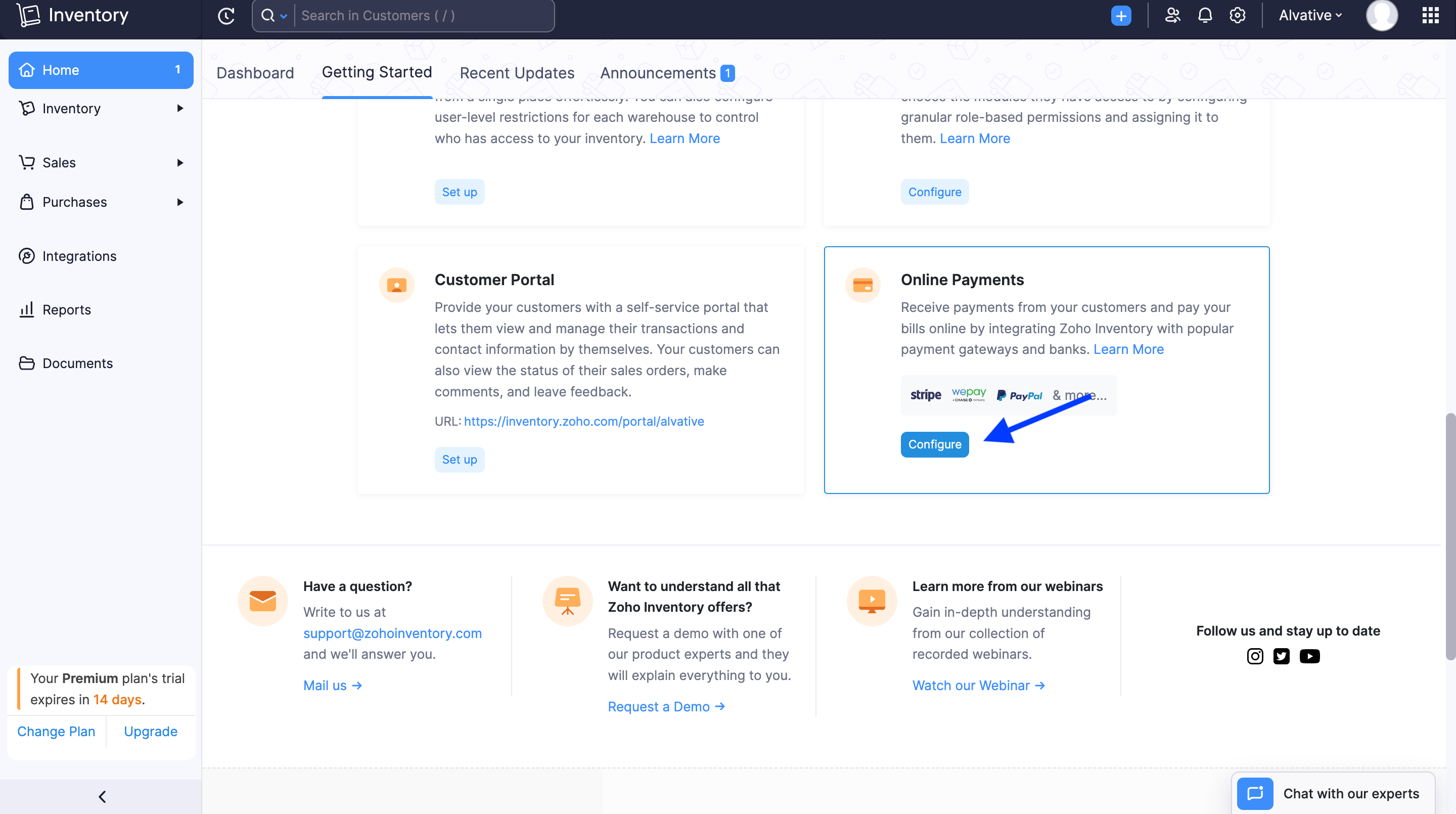This screenshot has height=814, width=1456.
Task: Click Learn More in warehouse card
Action: (x=685, y=139)
